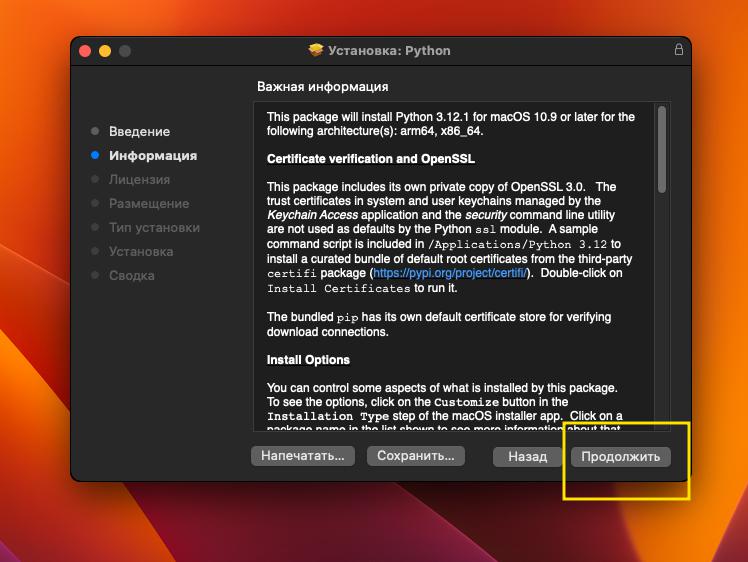Click the Важная информация heading

coord(322,87)
